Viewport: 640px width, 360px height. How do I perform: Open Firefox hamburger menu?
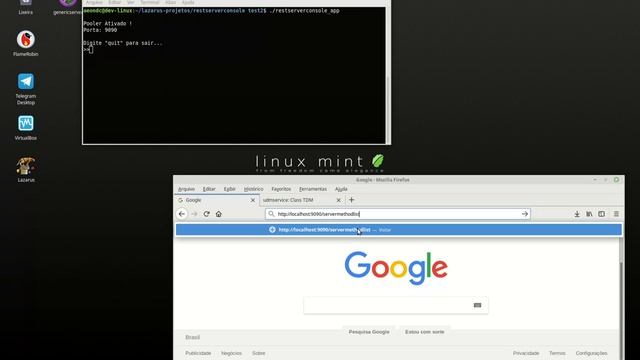pos(616,214)
